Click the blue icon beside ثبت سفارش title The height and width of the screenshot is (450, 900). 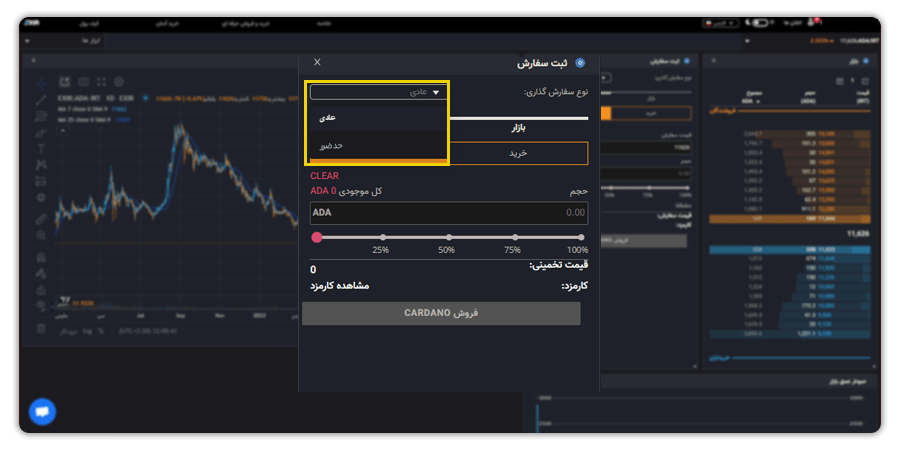580,63
